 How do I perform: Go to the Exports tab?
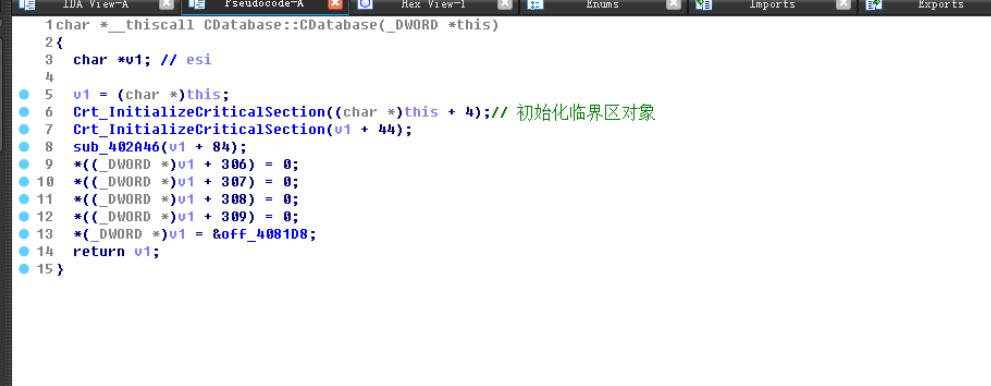click(941, 4)
